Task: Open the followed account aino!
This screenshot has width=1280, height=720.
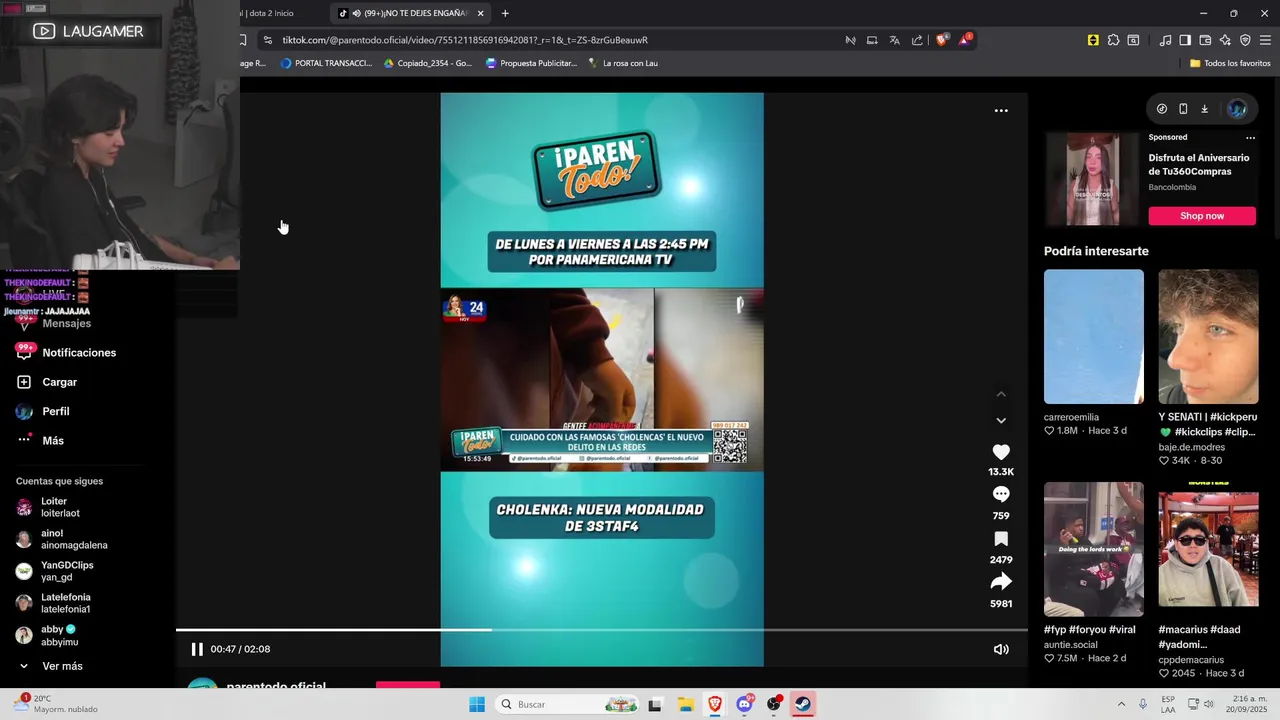Action: click(61, 539)
